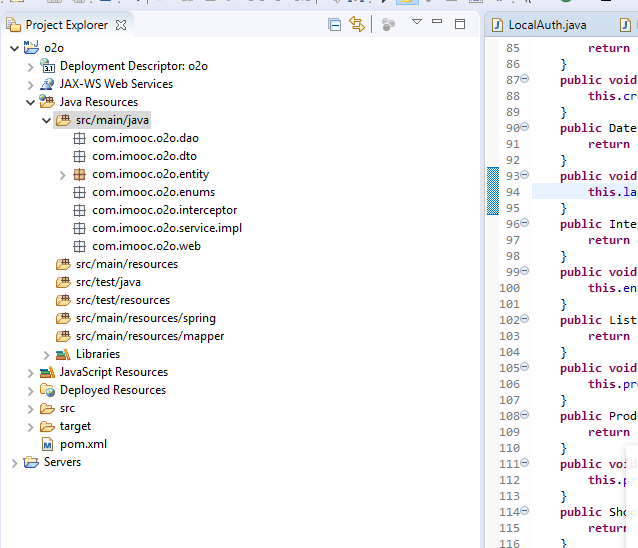Click 'this.la' code on line 94
This screenshot has width=638, height=548.
(x=612, y=192)
